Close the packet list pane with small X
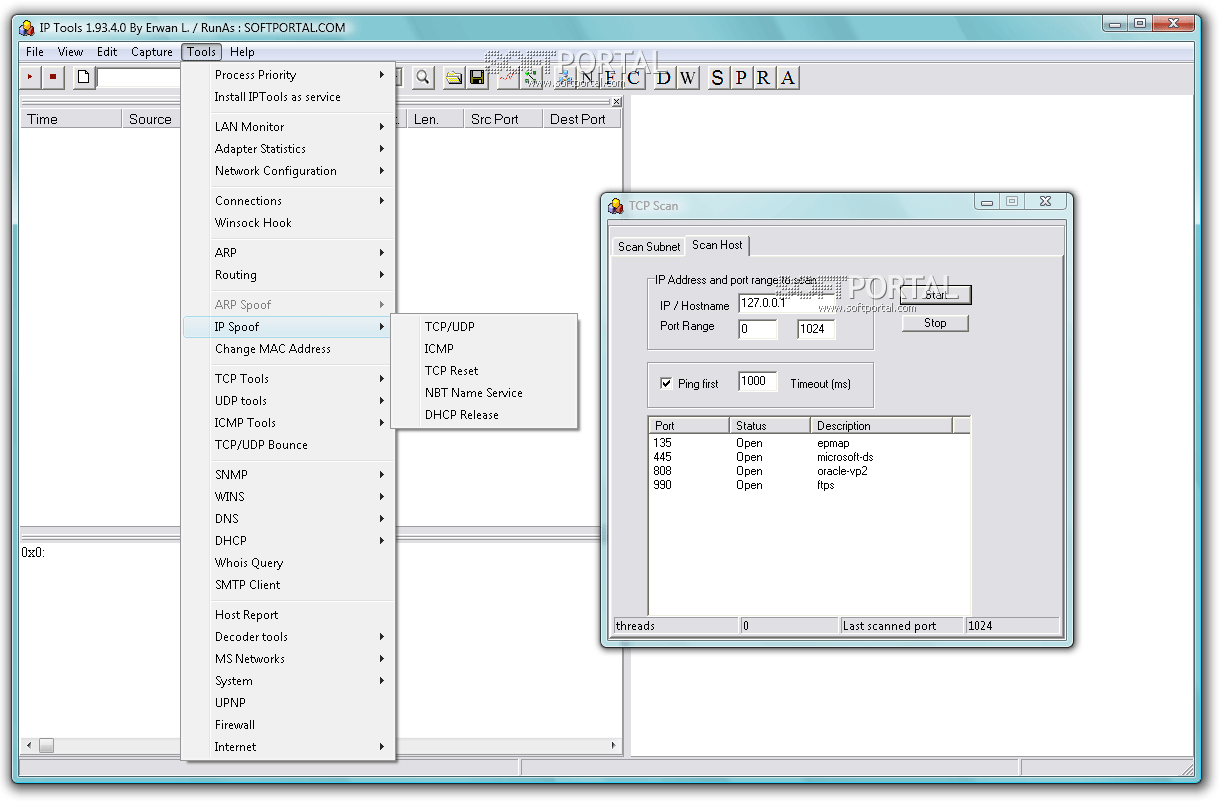This screenshot has height=805, width=1220. coord(616,101)
